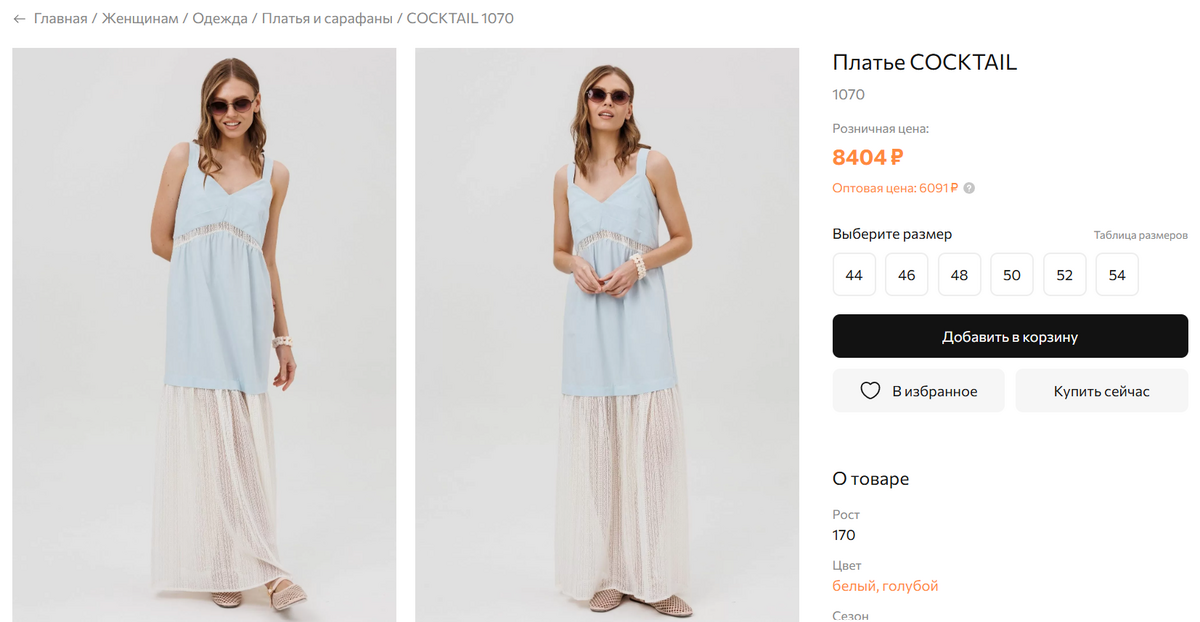
Task: Open Платья и сарафаны breadcrumb category
Action: point(327,19)
